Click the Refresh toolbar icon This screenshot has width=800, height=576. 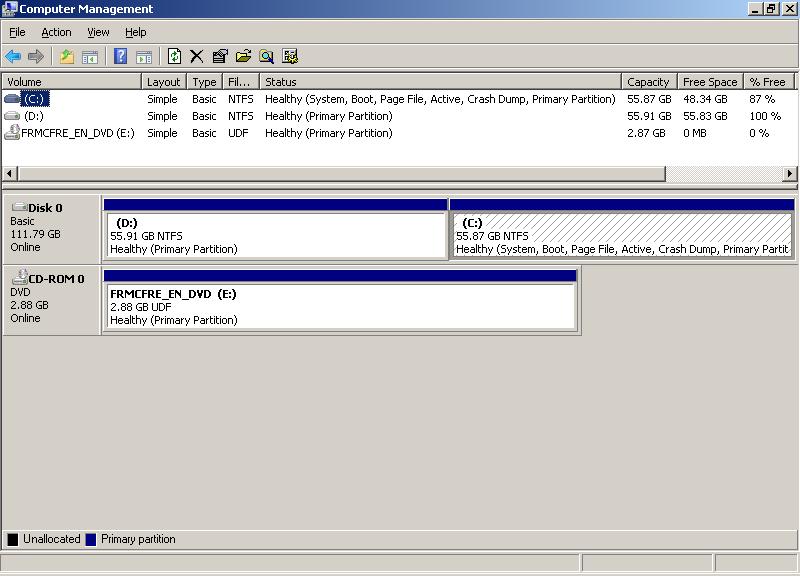pos(174,57)
